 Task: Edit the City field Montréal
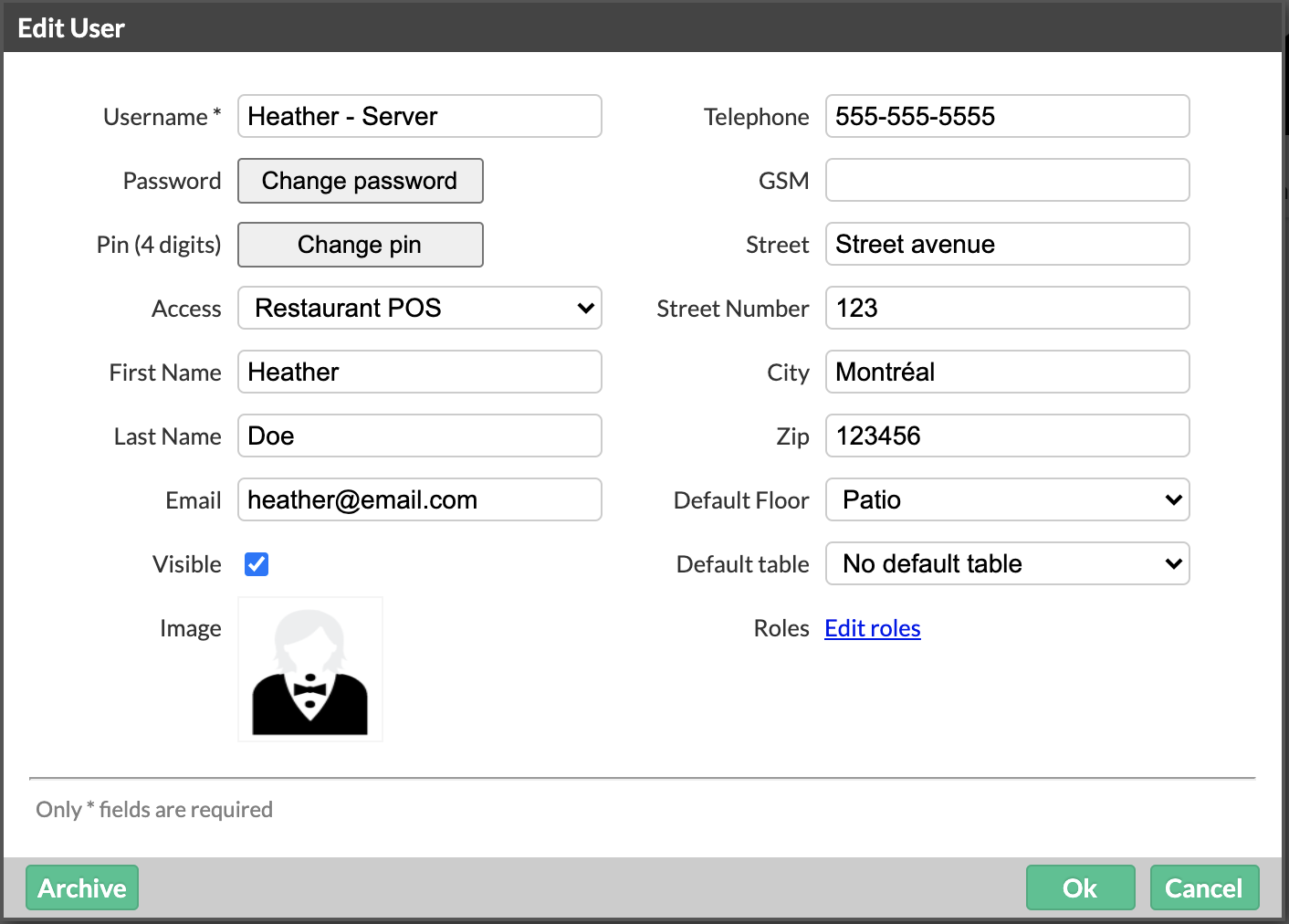1008,372
